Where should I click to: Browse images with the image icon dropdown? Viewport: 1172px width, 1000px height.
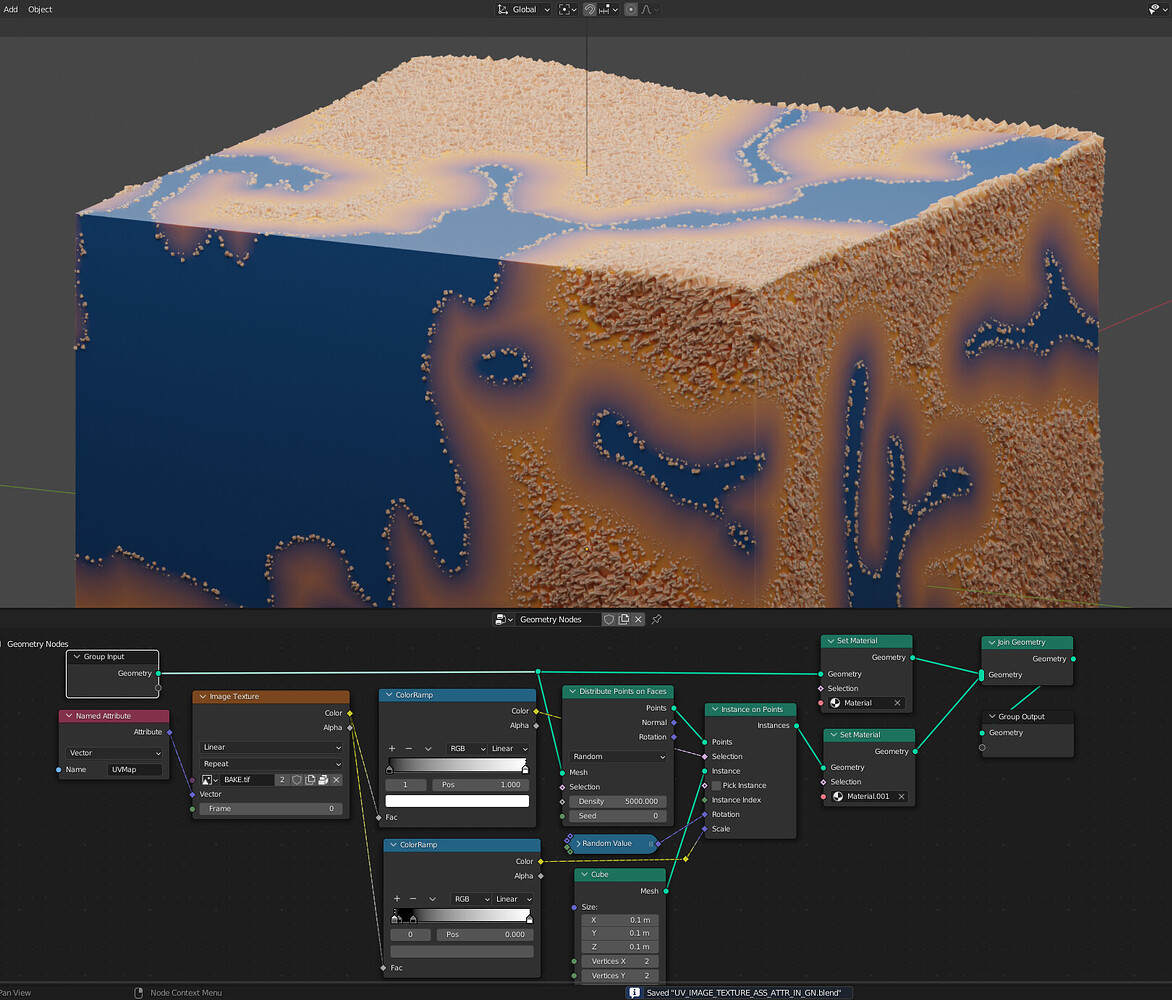point(209,780)
